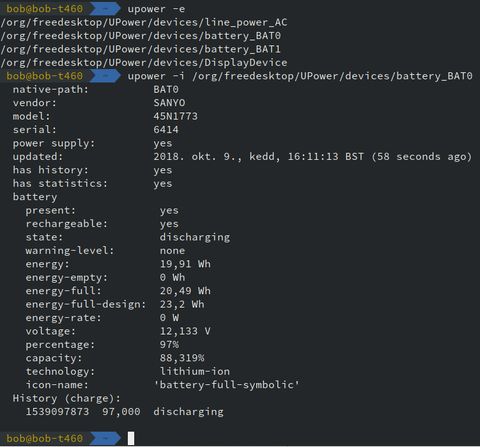
Task: Click the 'upower -e' command text
Action: (x=156, y=9)
